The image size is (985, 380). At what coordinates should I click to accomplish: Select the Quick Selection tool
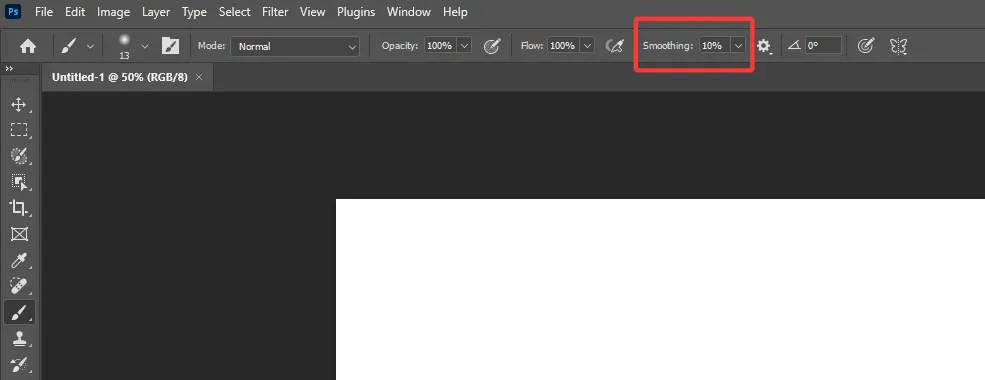(19, 156)
